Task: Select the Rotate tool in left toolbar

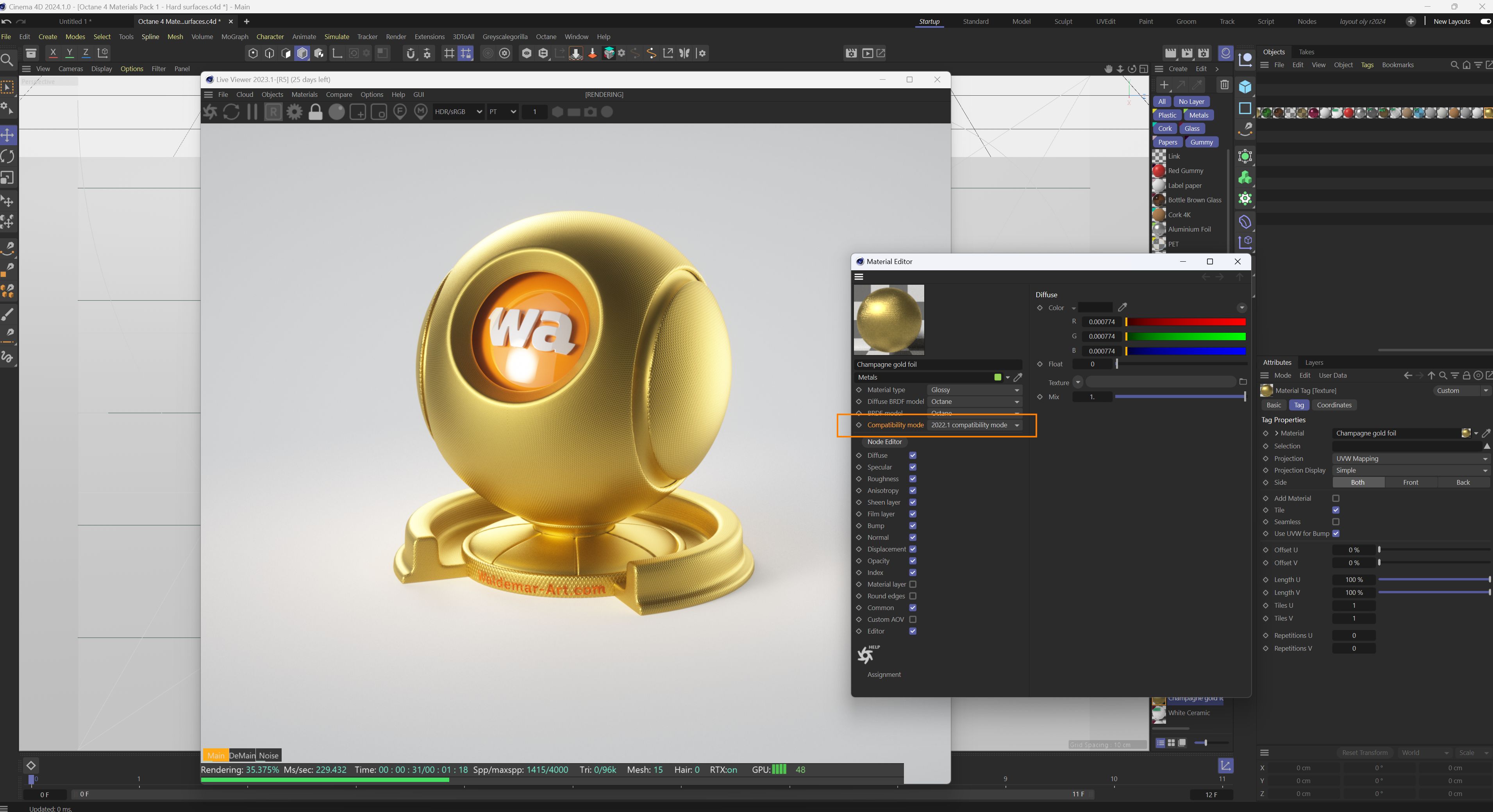Action: [x=8, y=157]
